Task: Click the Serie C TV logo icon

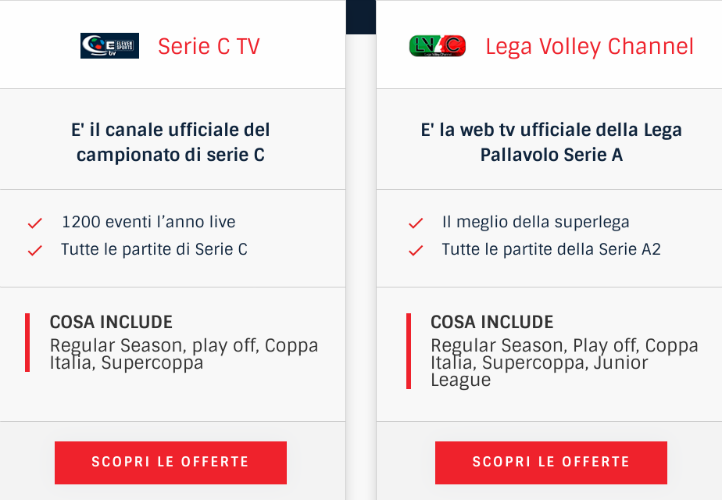Action: pos(110,46)
